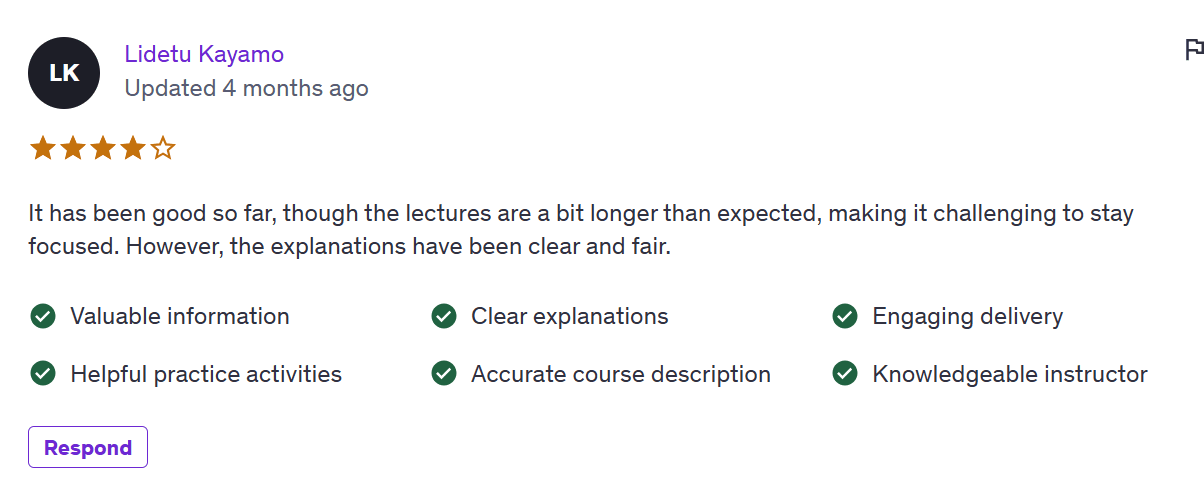Viewport: 1204px width, 481px height.
Task: Click the Valuable information checkmark icon
Action: click(43, 316)
